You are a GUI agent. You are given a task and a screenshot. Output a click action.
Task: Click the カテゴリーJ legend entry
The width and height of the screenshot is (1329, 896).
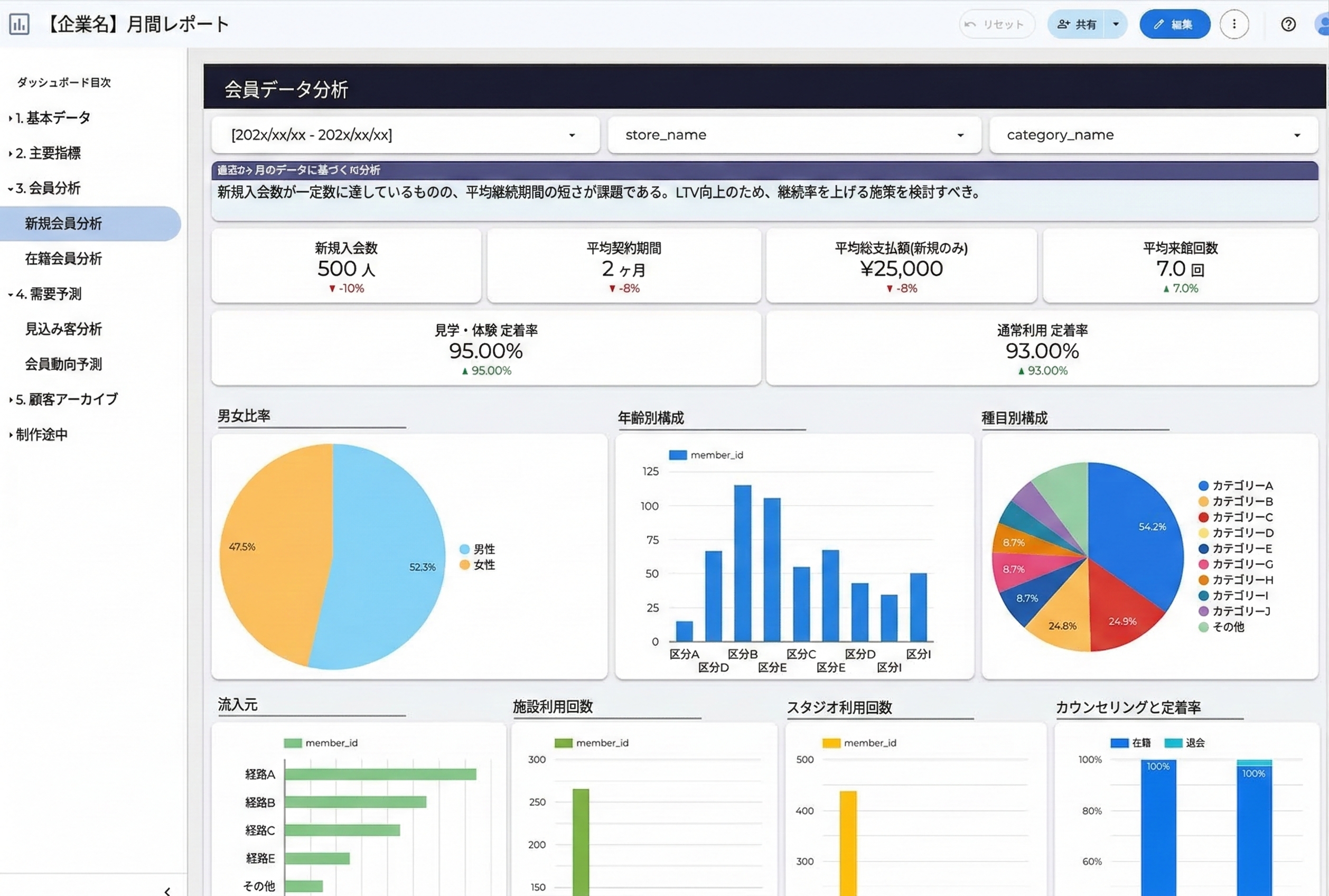tap(1235, 611)
